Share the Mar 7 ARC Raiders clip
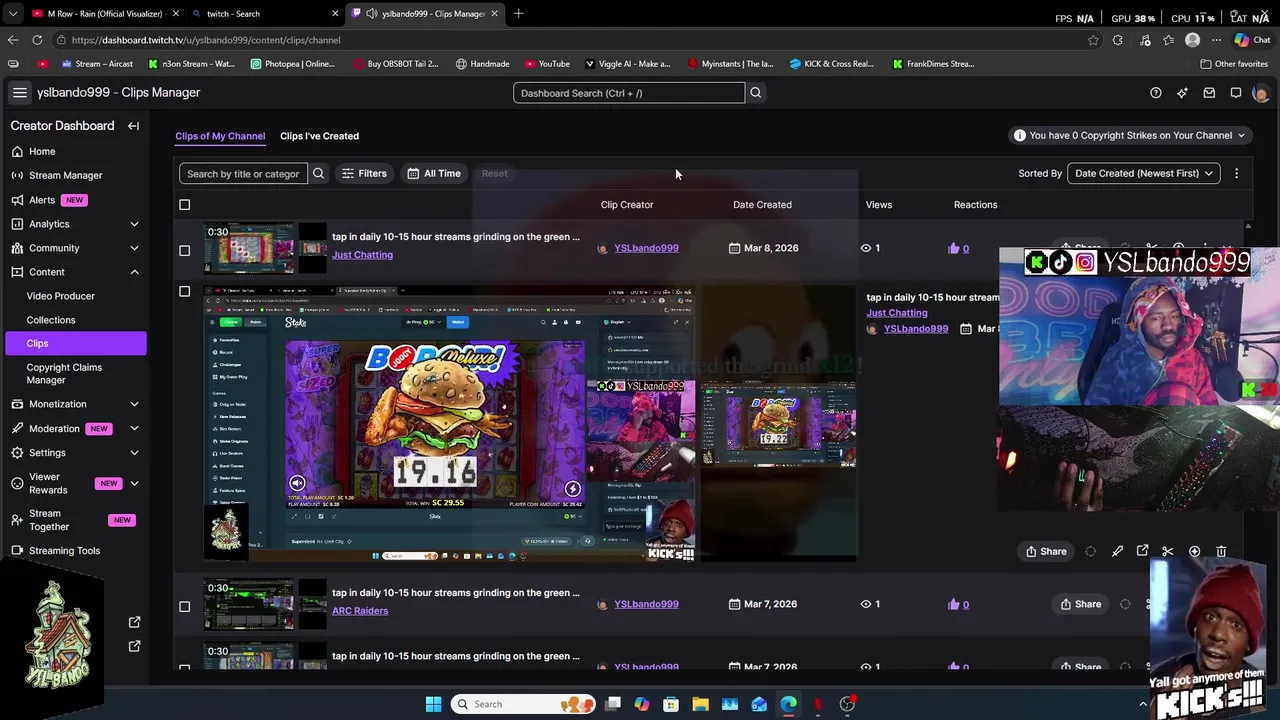This screenshot has height=720, width=1280. pos(1081,604)
